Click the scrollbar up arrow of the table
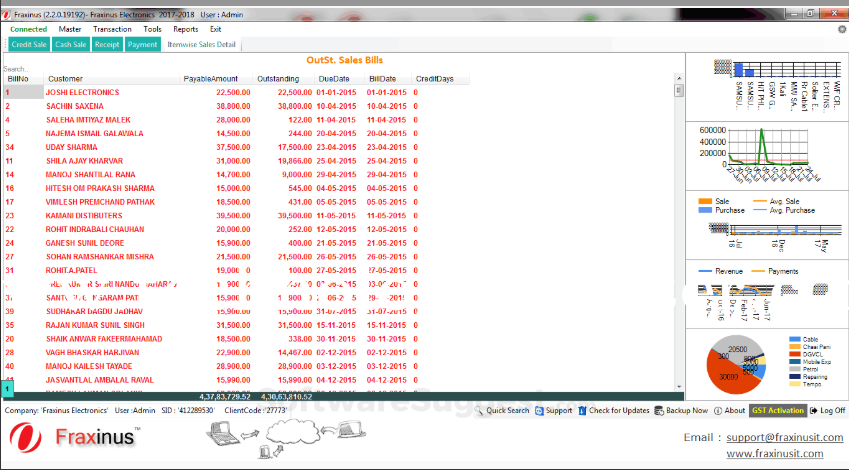 pos(679,79)
